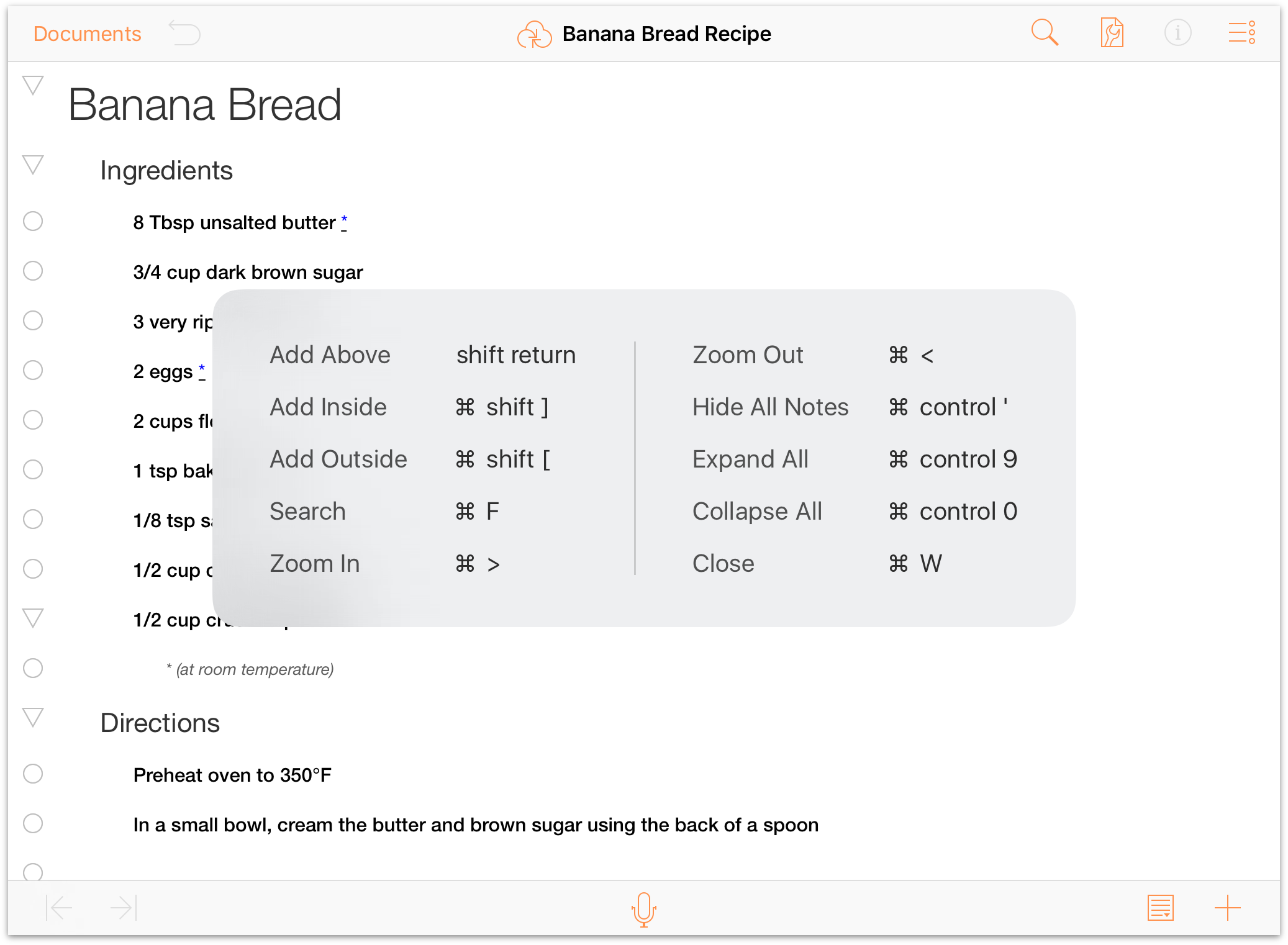Choose Expand All in shortcut overlay
Viewport: 1288px width, 945px height.
pos(750,459)
